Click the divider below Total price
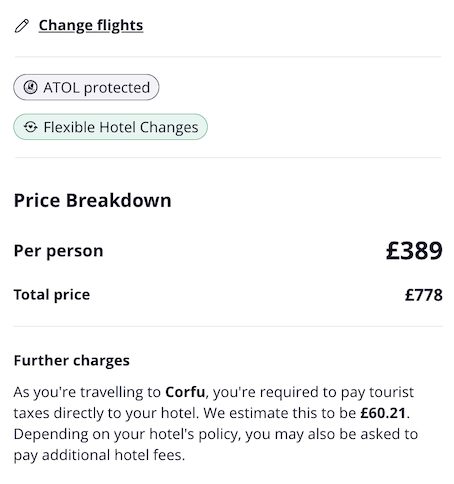454x484 pixels. click(228, 326)
